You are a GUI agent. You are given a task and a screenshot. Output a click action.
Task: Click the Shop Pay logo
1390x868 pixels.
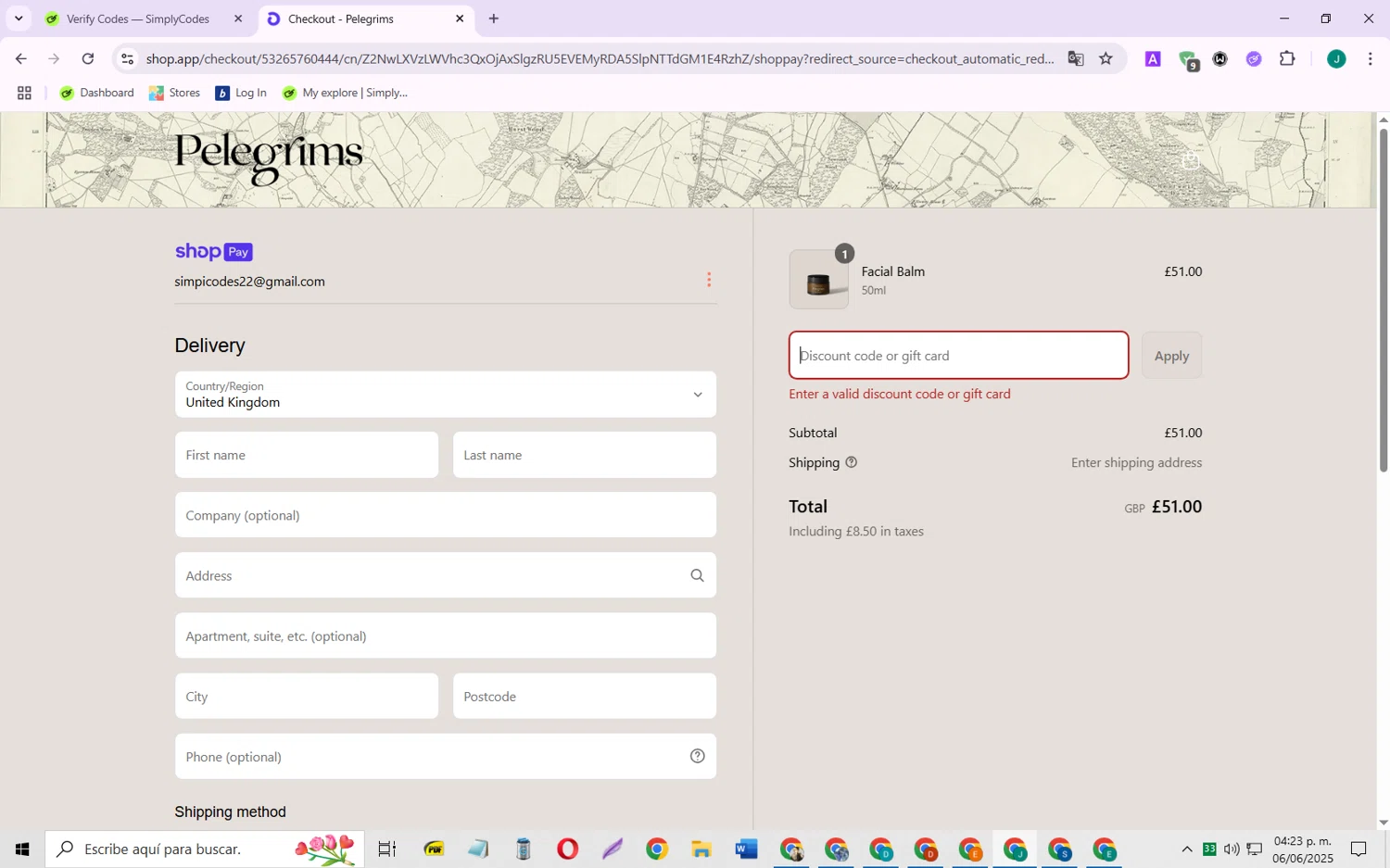click(214, 252)
